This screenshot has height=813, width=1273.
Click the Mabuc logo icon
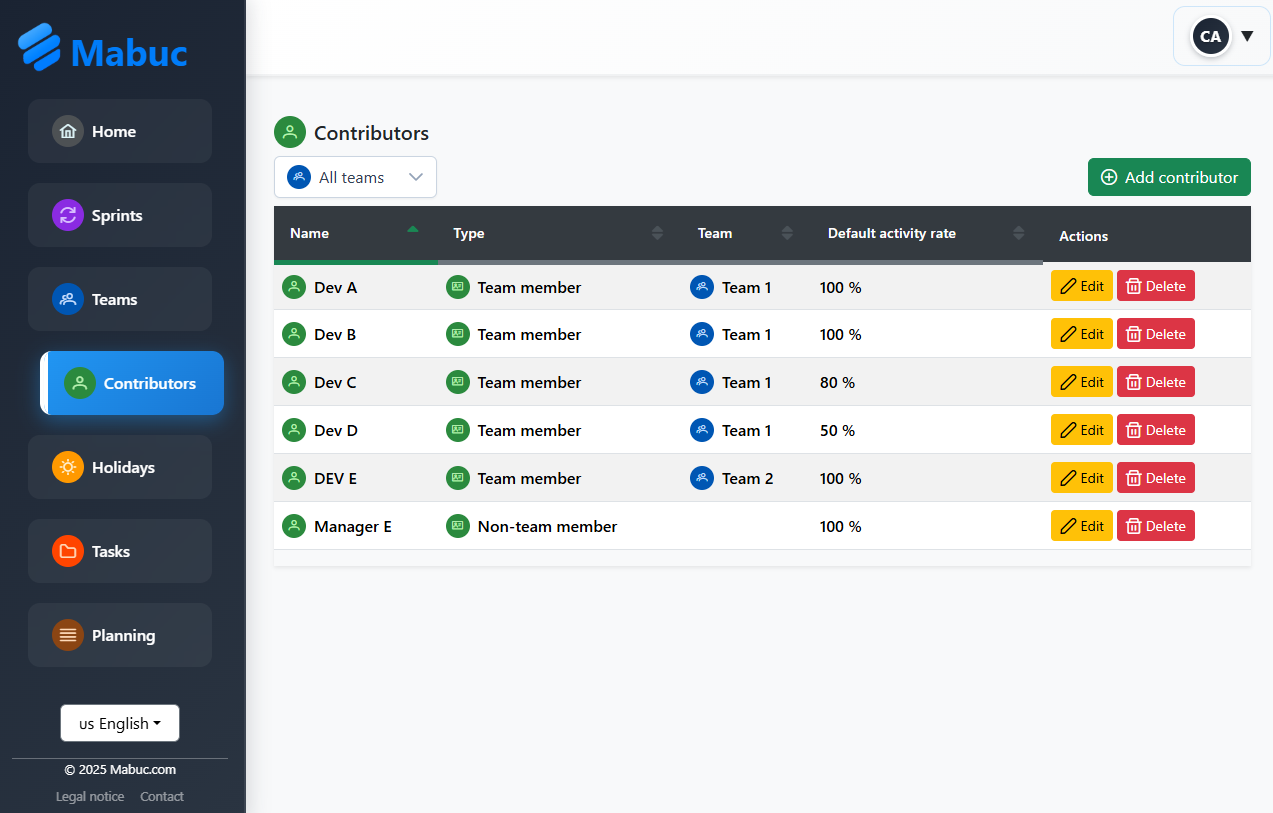click(x=37, y=45)
